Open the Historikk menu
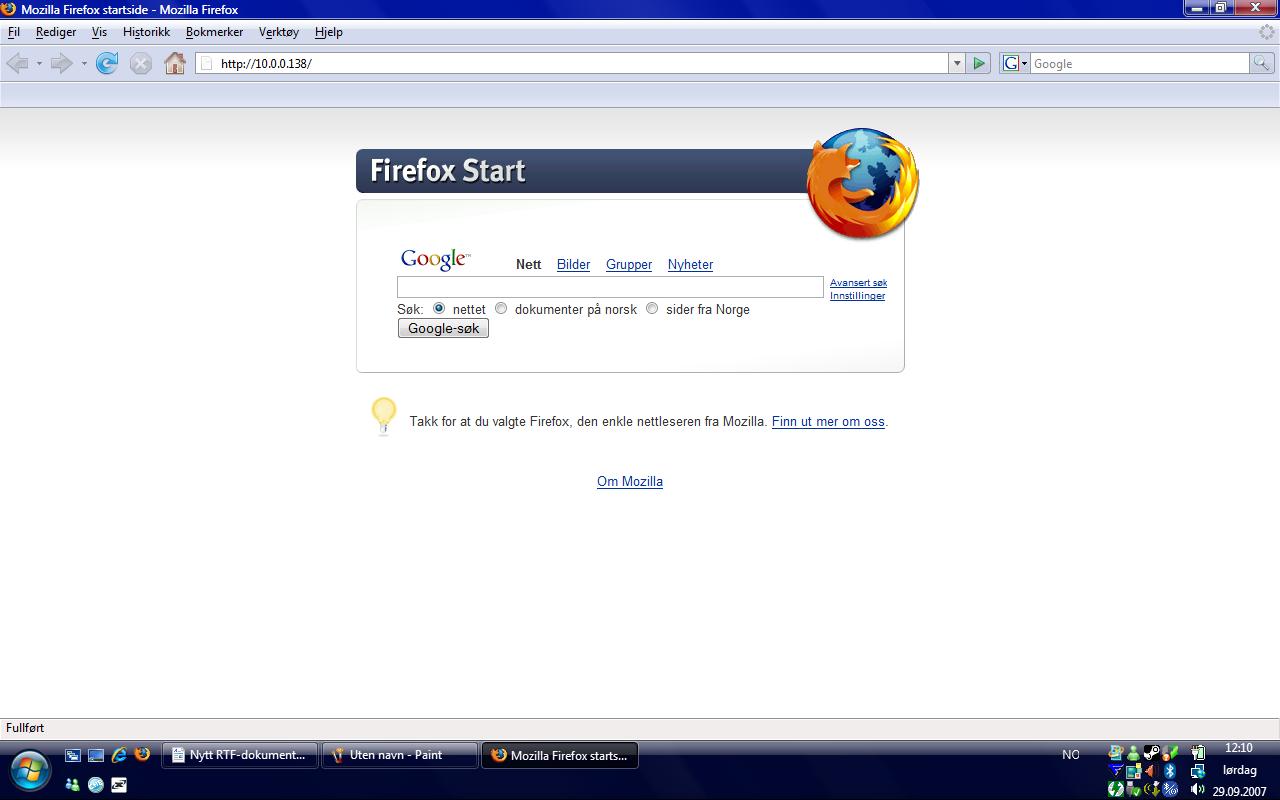The height and width of the screenshot is (800, 1280). point(146,32)
